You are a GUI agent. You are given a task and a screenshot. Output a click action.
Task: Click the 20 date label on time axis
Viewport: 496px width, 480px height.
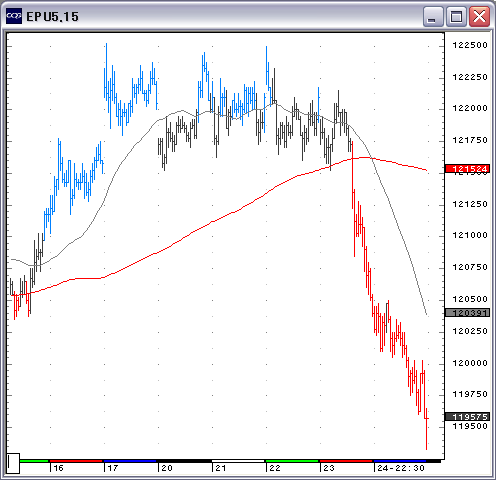tap(167, 468)
